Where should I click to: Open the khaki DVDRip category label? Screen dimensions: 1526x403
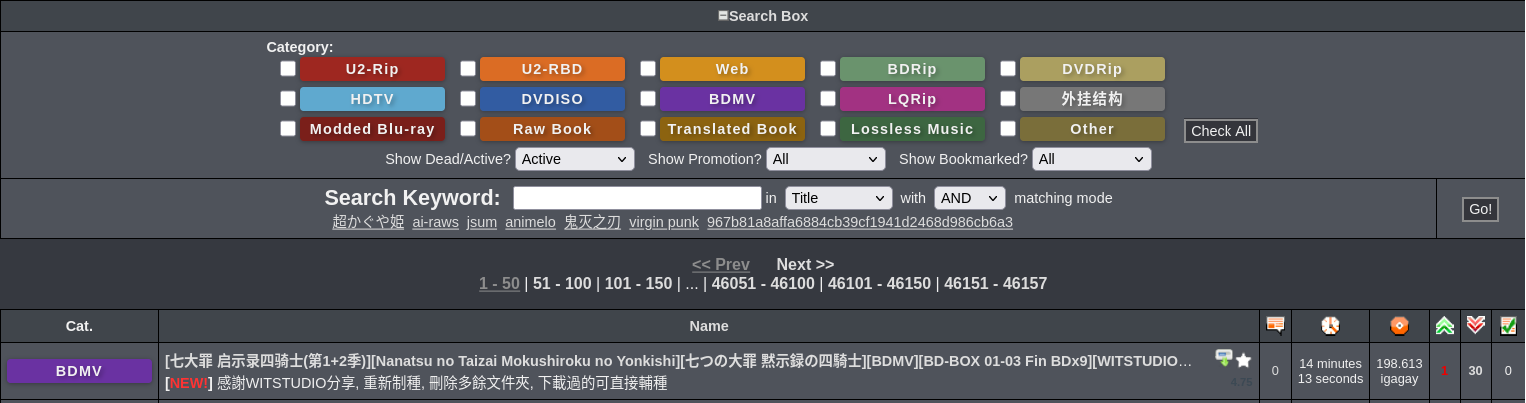pos(1092,69)
